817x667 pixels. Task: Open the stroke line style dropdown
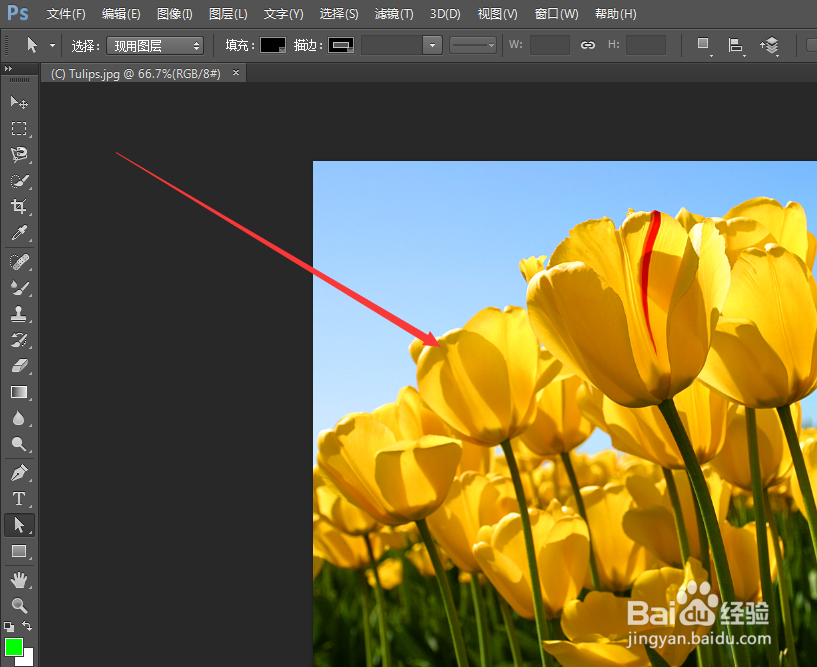[473, 45]
